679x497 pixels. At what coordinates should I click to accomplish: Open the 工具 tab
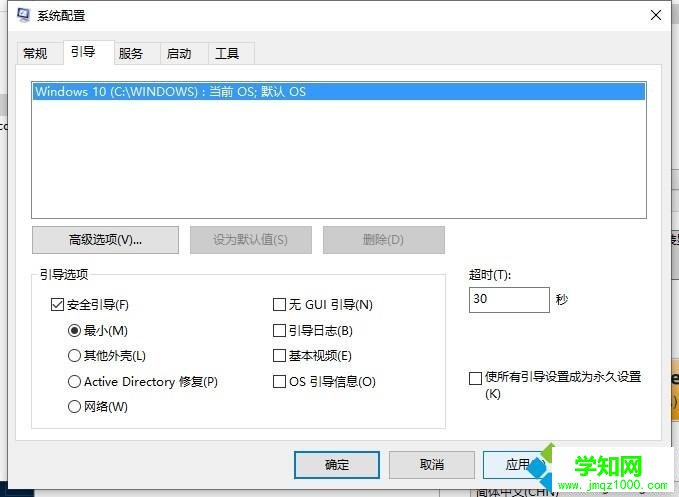[x=231, y=54]
